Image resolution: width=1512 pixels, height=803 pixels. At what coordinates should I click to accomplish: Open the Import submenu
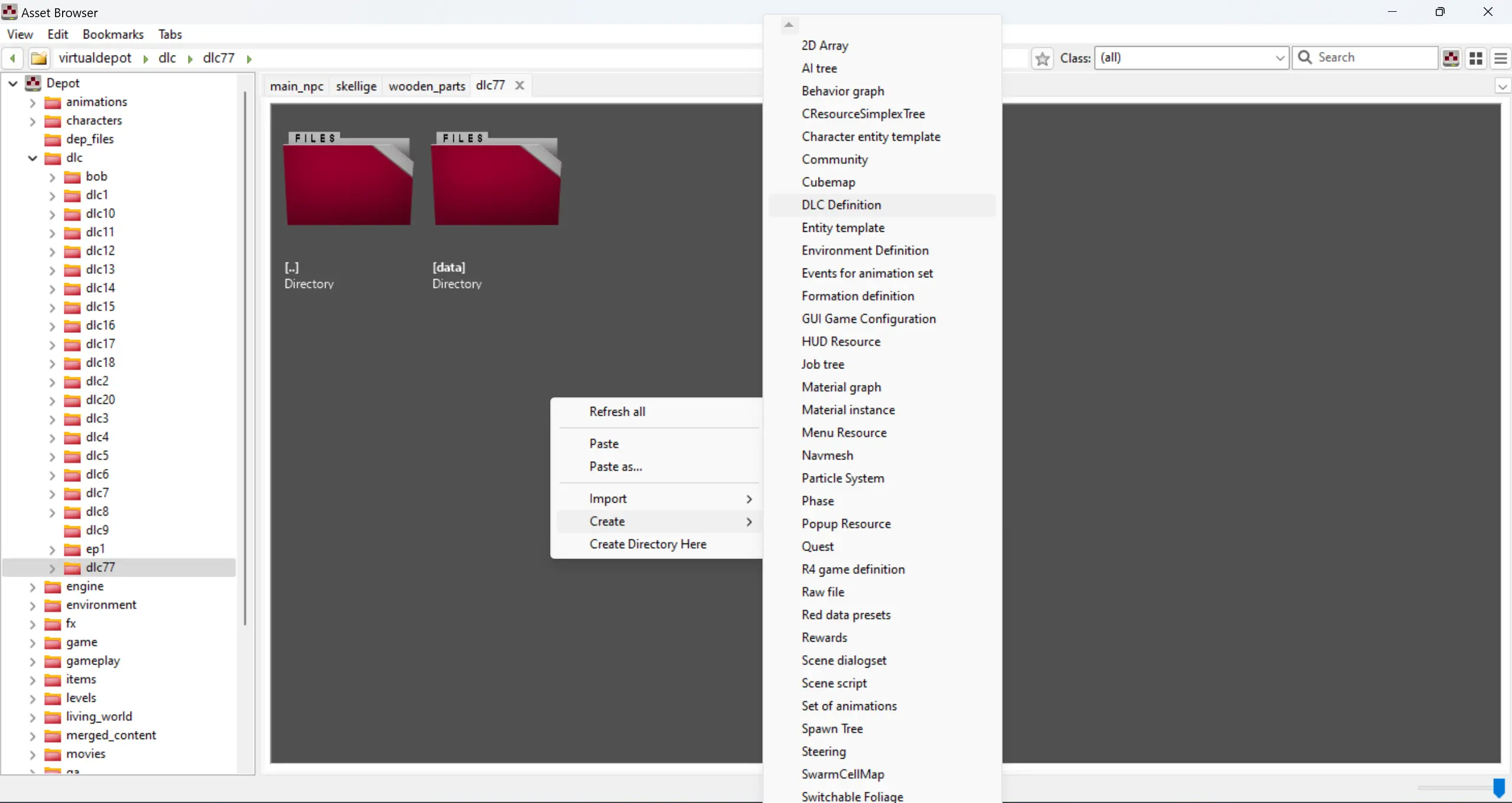pos(658,498)
